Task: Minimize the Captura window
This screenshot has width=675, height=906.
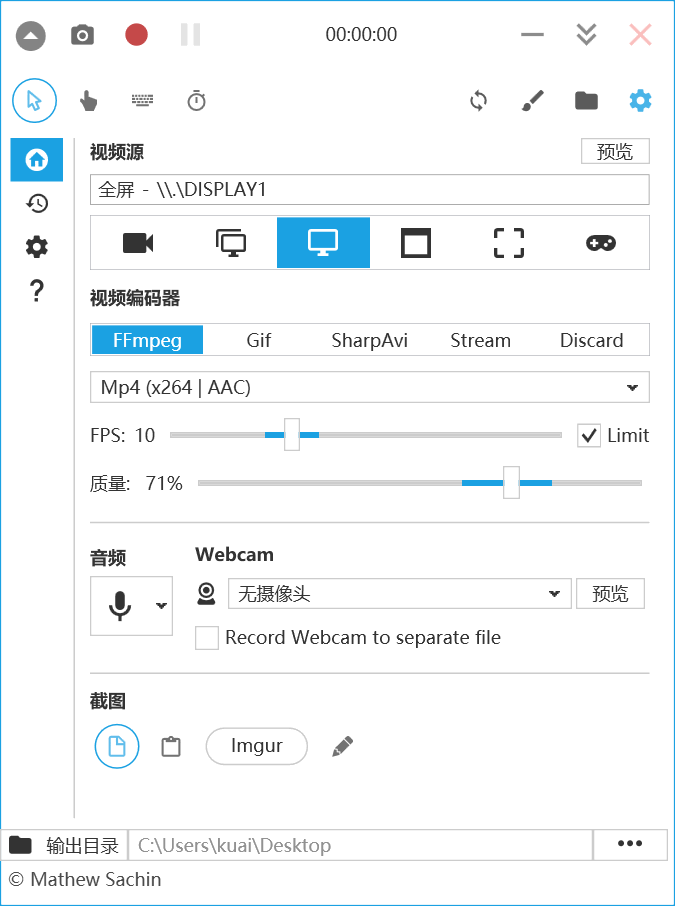Action: (532, 35)
